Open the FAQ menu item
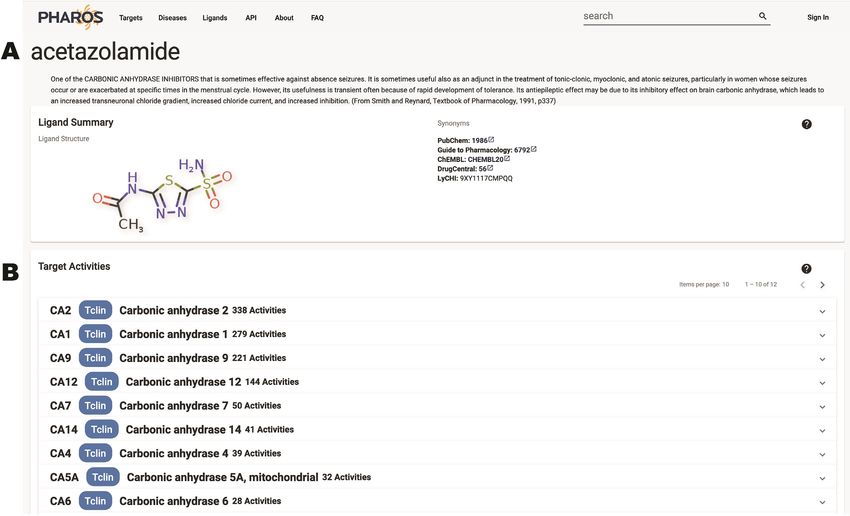The width and height of the screenshot is (850, 516). coord(317,18)
